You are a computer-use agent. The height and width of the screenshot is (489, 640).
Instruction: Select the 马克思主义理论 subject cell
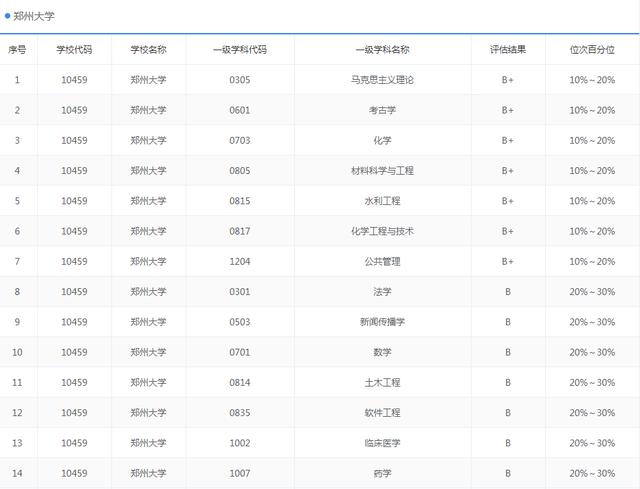(382, 80)
